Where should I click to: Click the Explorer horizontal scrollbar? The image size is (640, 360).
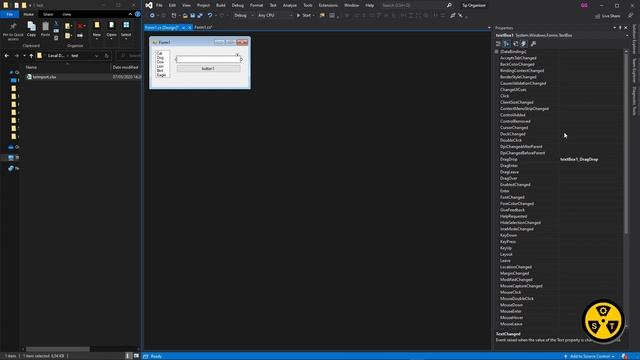58,349
